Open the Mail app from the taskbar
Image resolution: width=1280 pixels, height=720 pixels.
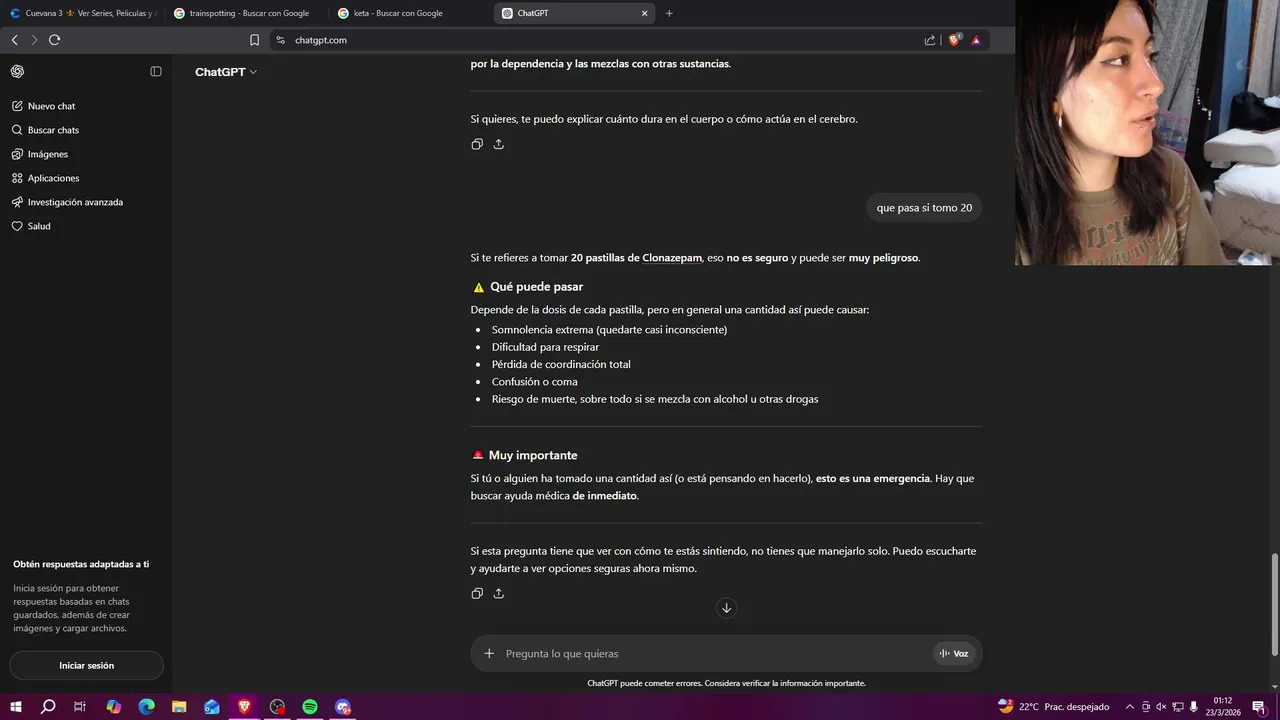tap(212, 707)
